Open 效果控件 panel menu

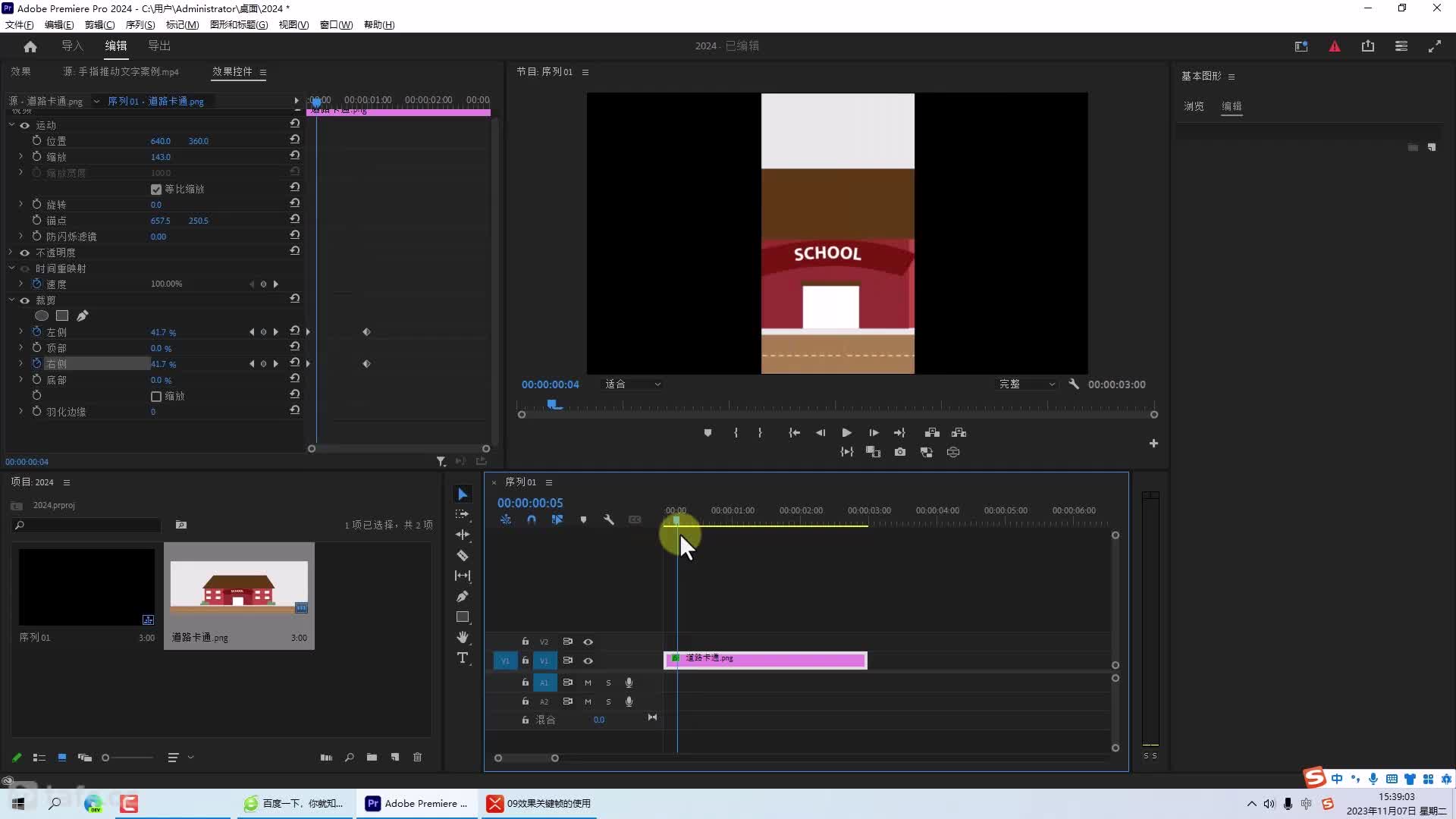tap(263, 72)
